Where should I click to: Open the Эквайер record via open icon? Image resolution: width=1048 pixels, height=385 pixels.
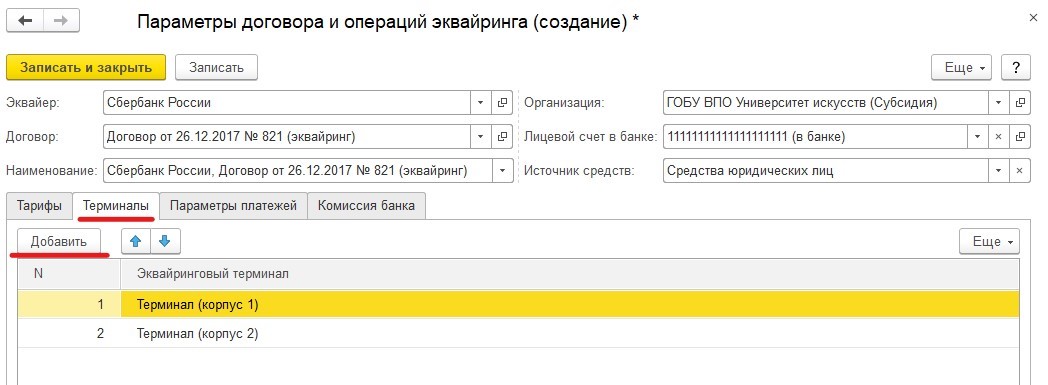[x=502, y=103]
